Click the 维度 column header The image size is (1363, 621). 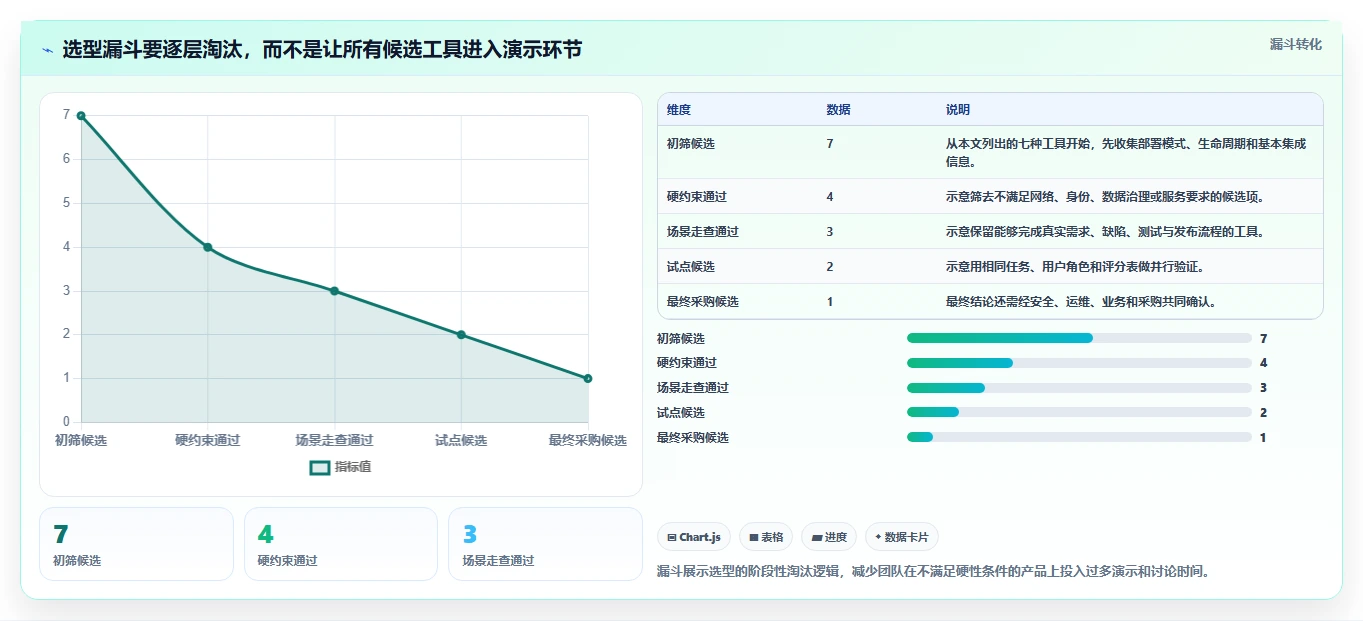(x=679, y=110)
